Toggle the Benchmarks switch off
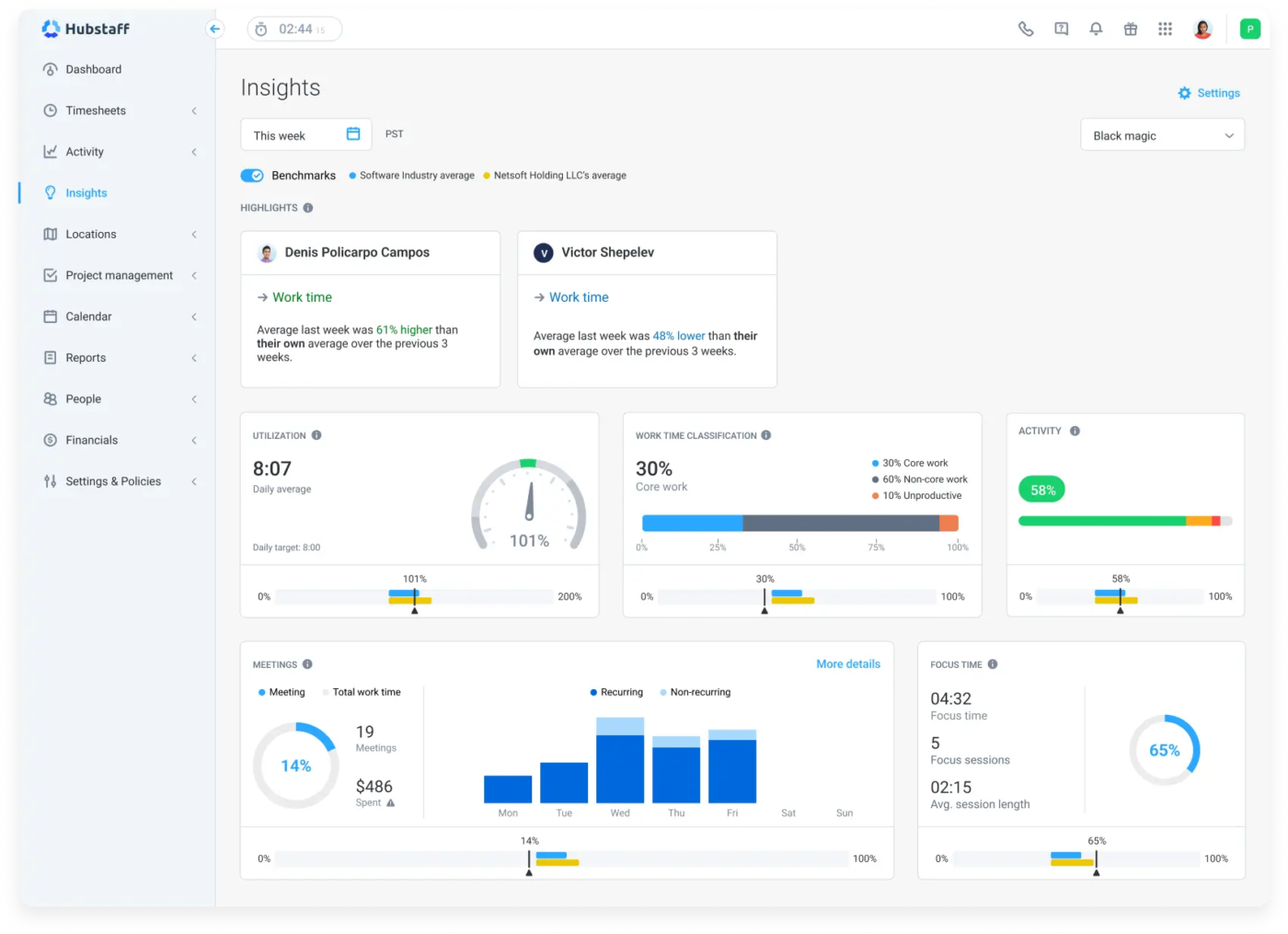The image size is (1288, 934). [x=252, y=176]
